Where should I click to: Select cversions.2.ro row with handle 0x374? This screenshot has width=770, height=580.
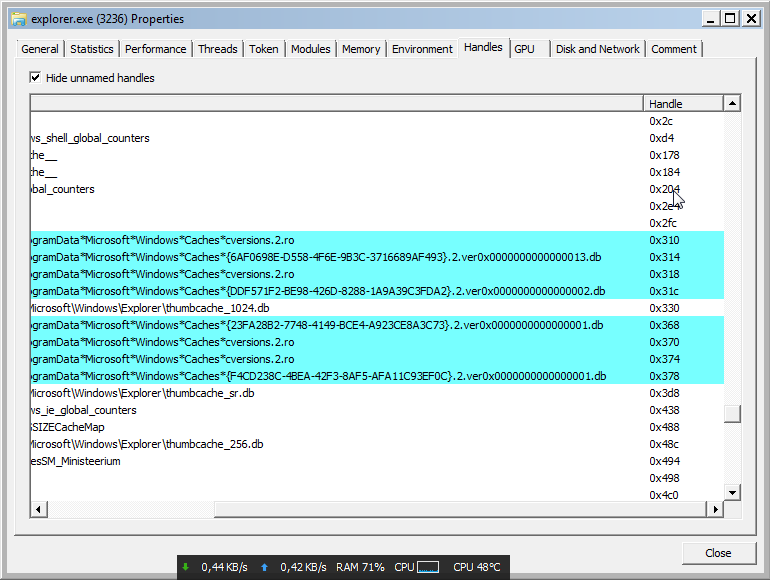377,359
